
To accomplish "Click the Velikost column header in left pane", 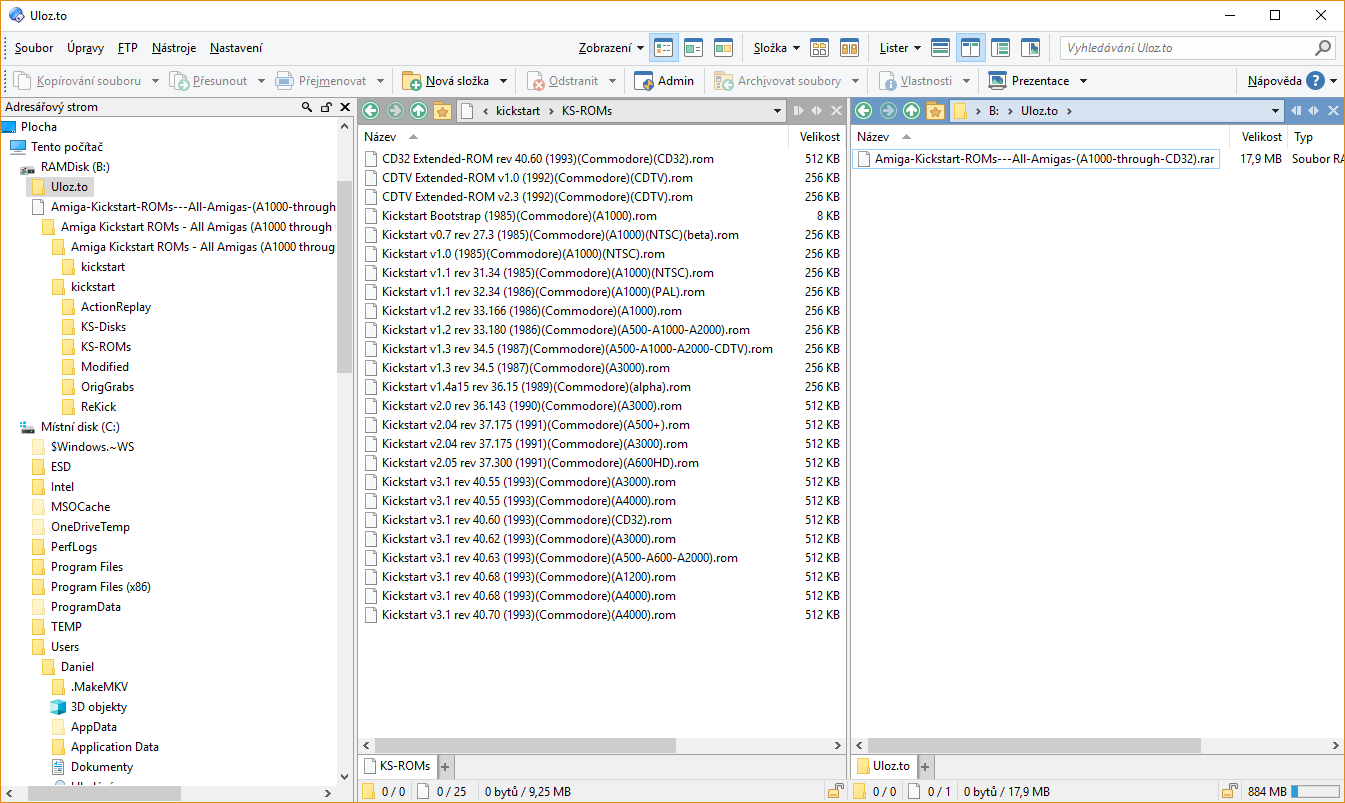I will 819,137.
